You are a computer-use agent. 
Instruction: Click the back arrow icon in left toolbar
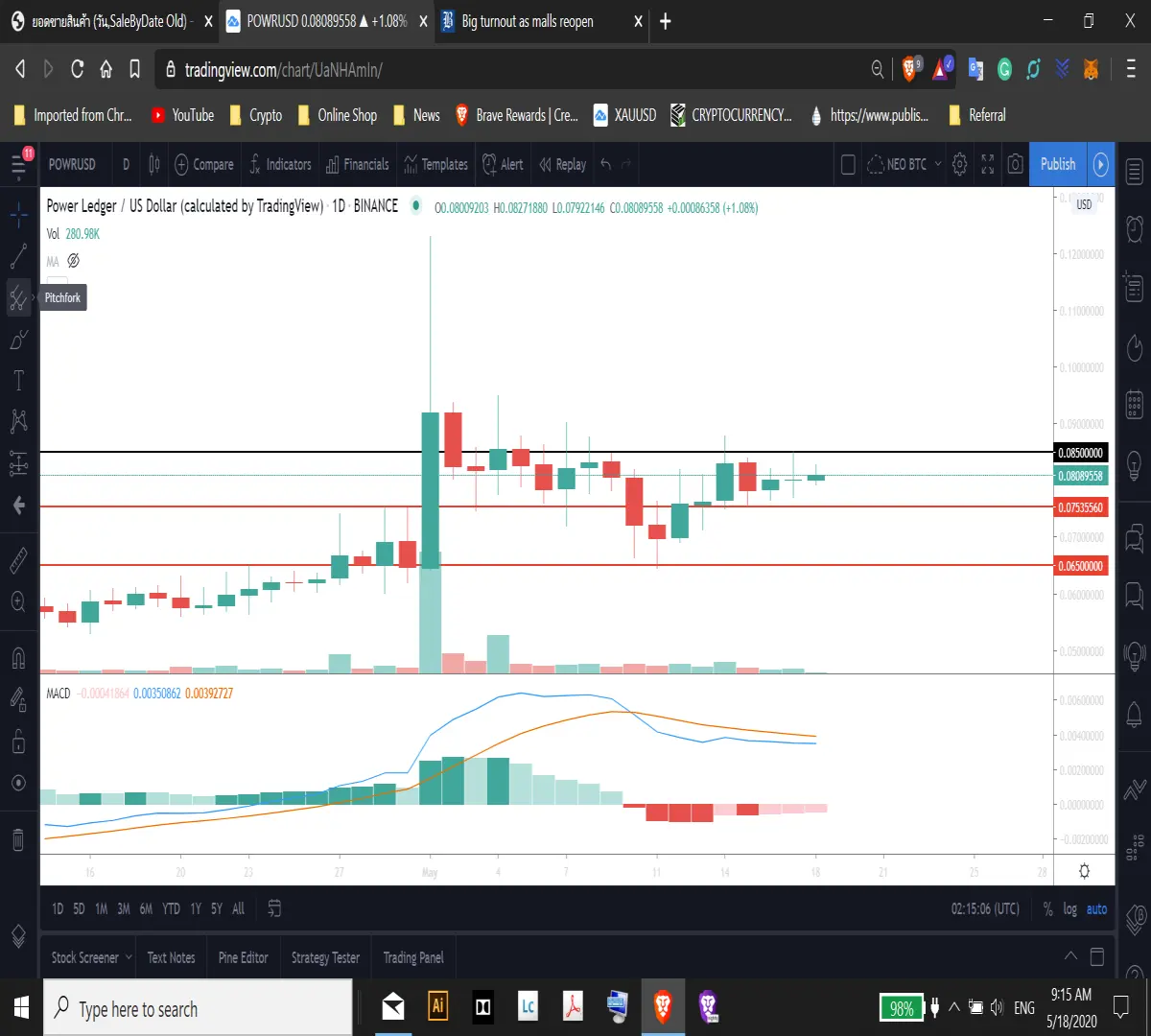pyautogui.click(x=18, y=506)
